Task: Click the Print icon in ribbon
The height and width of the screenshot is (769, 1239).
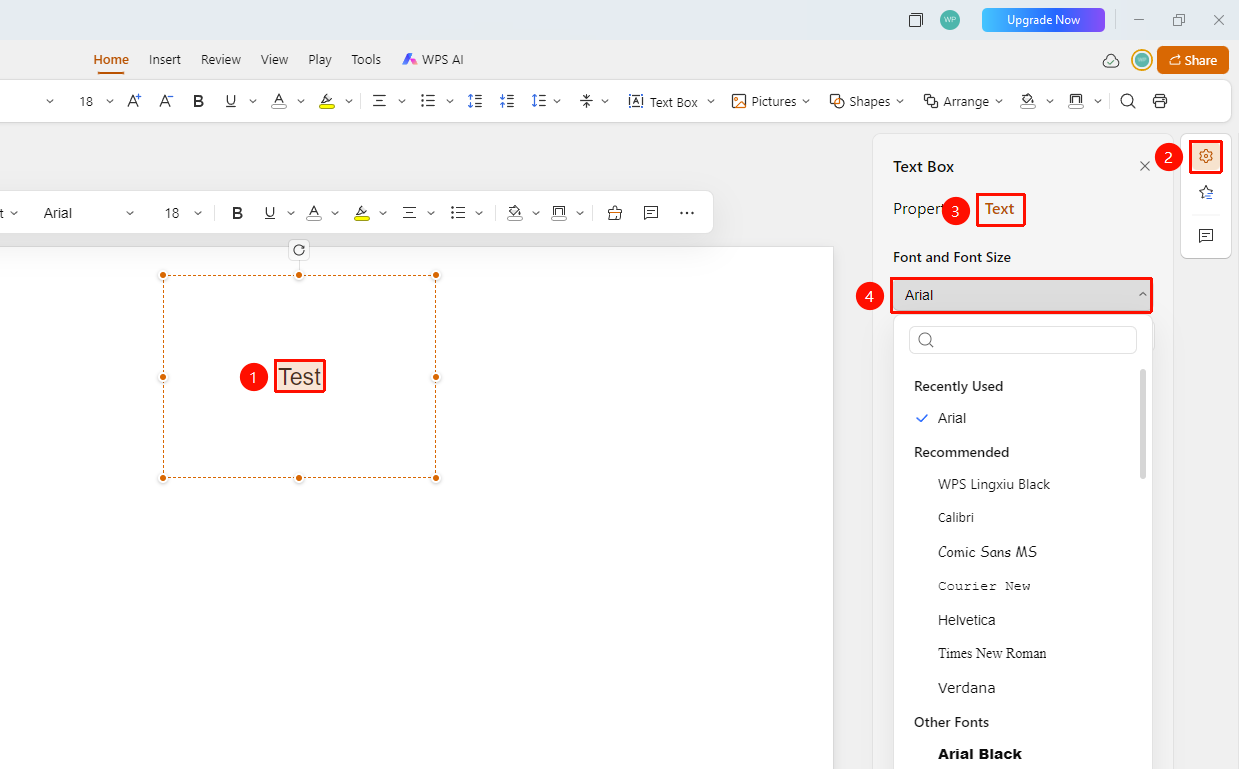Action: 1160,101
